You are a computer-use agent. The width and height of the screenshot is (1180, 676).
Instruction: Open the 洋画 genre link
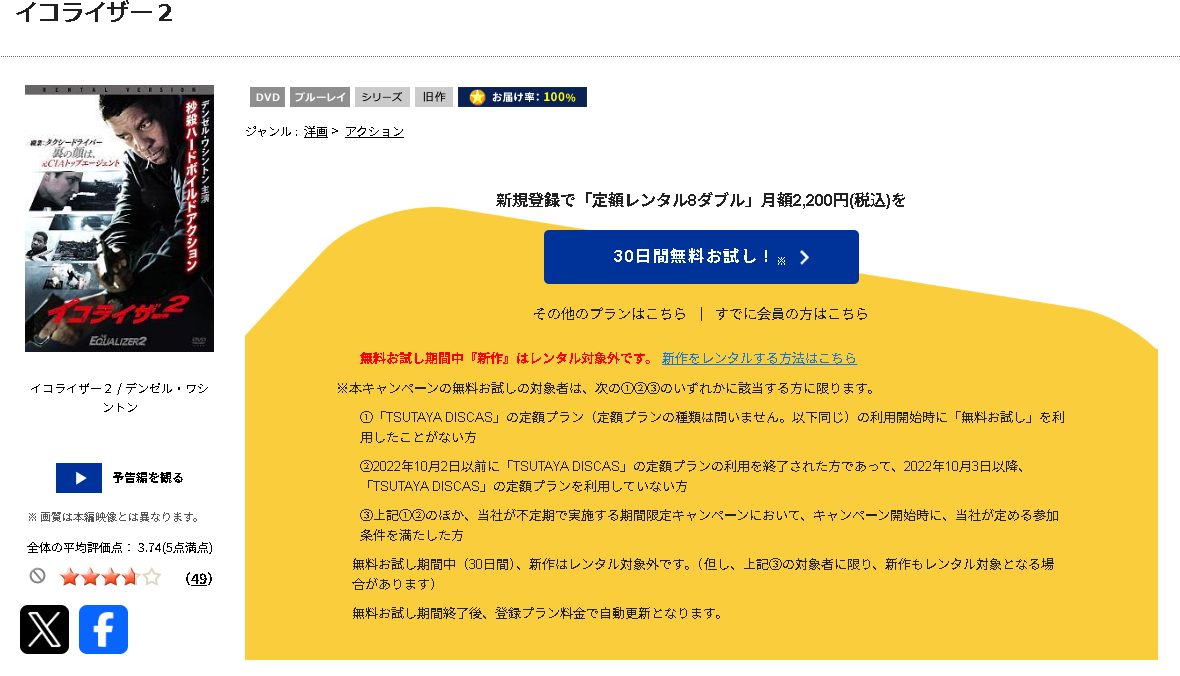tap(316, 132)
